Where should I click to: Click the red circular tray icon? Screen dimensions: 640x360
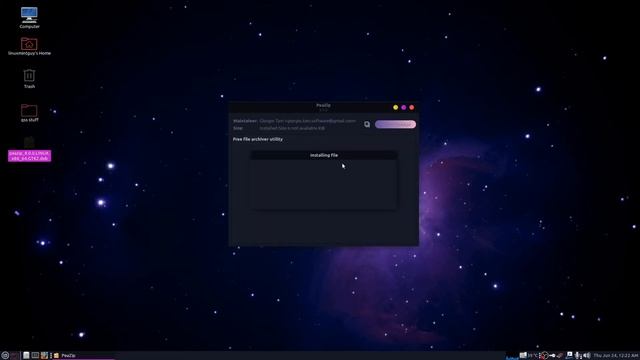point(544,356)
